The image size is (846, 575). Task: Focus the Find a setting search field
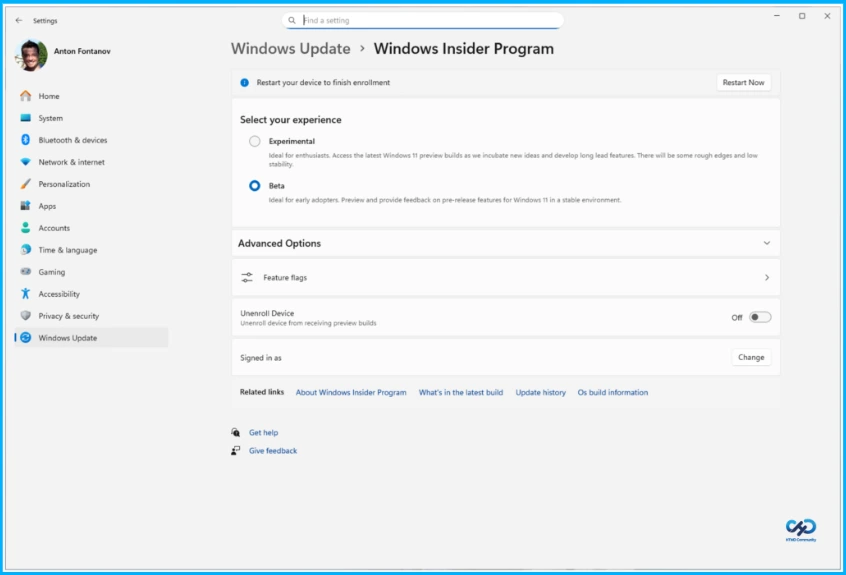[422, 20]
